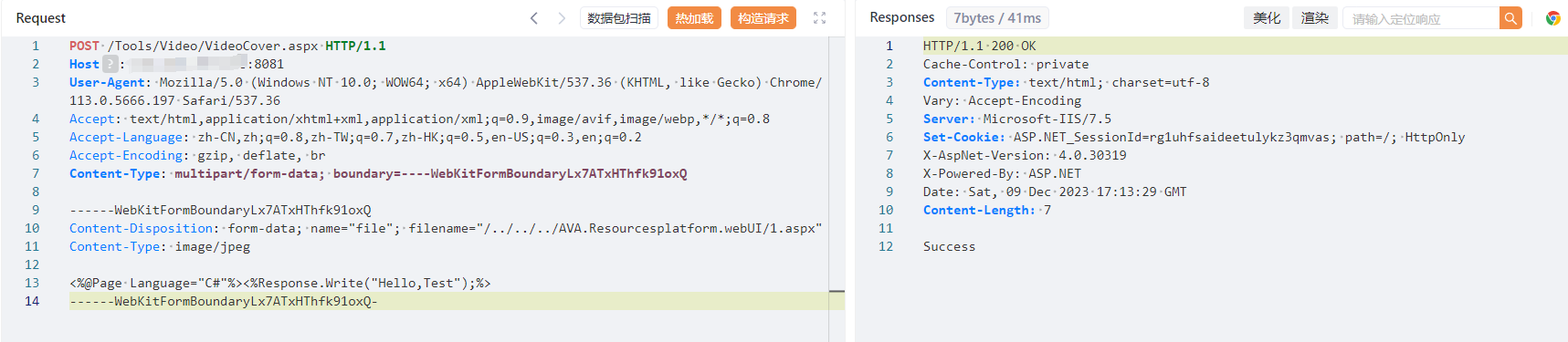Click the orange search magnifier icon
This screenshot has height=342, width=1568.
pos(1510,17)
